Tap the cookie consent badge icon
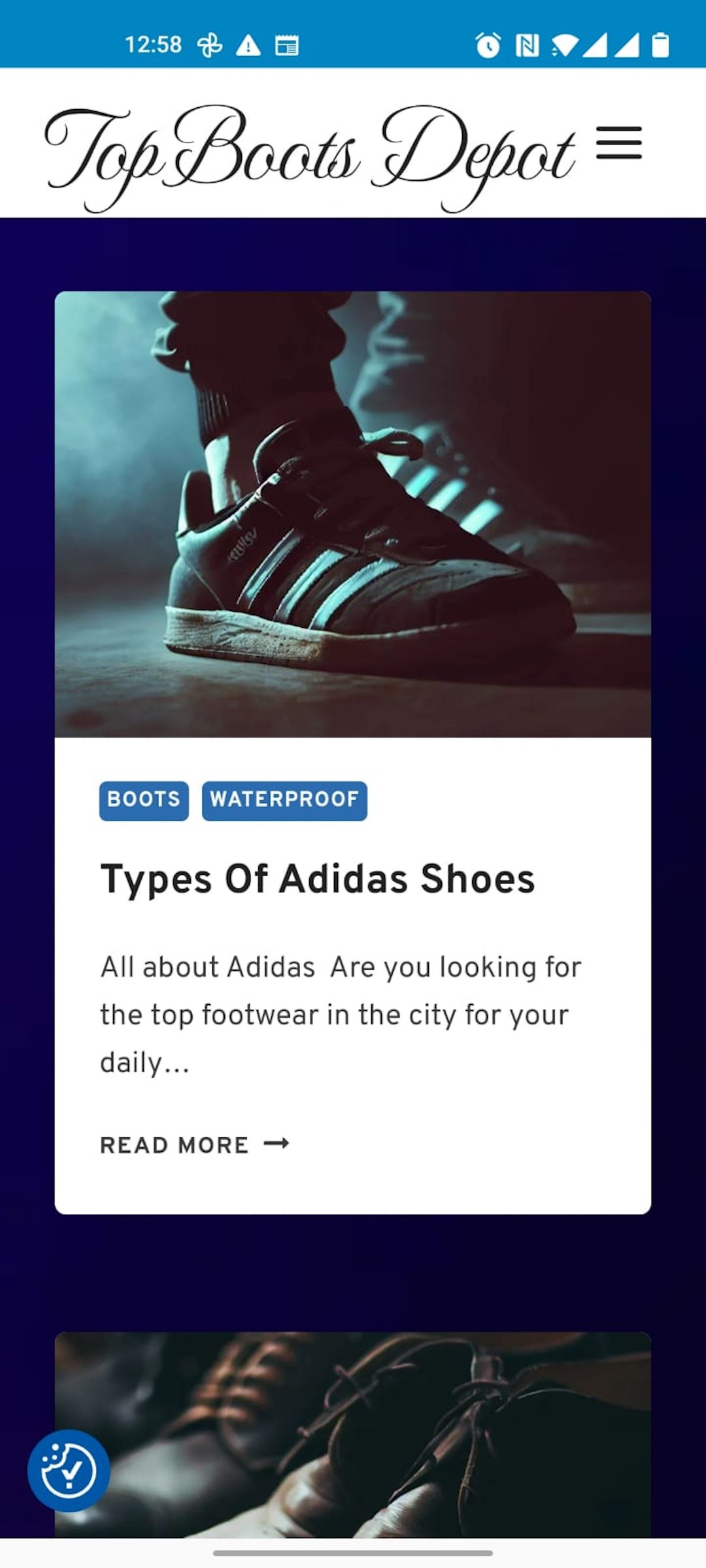Screen dimensions: 706x1568 point(69,1471)
